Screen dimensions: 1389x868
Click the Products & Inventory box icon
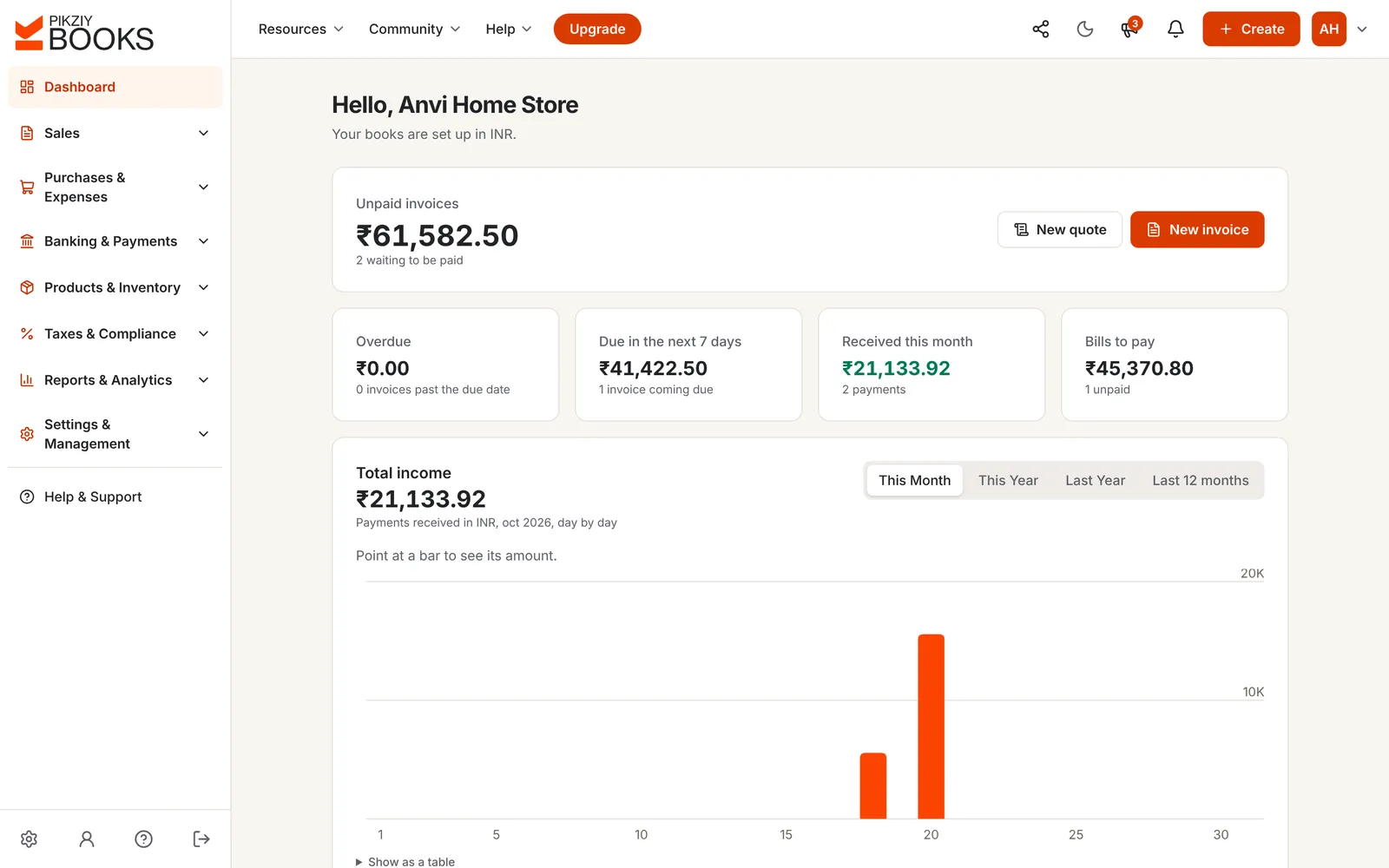(x=27, y=287)
